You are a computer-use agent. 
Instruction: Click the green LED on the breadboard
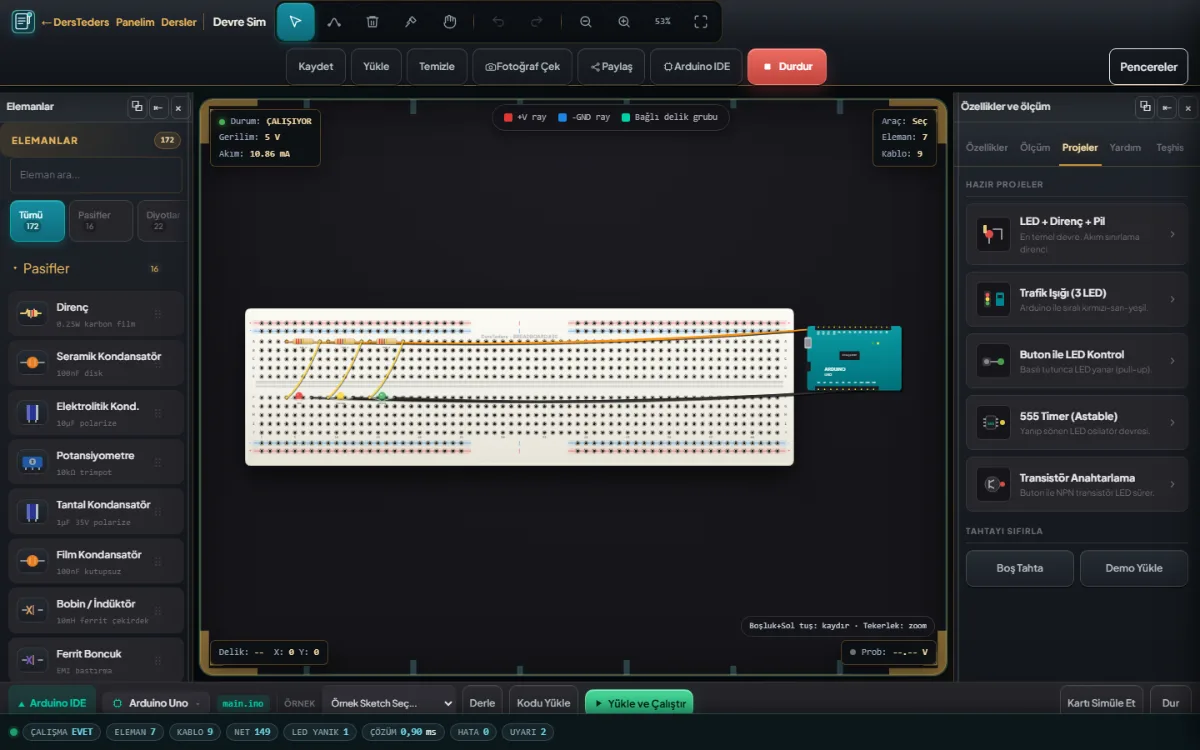381,396
